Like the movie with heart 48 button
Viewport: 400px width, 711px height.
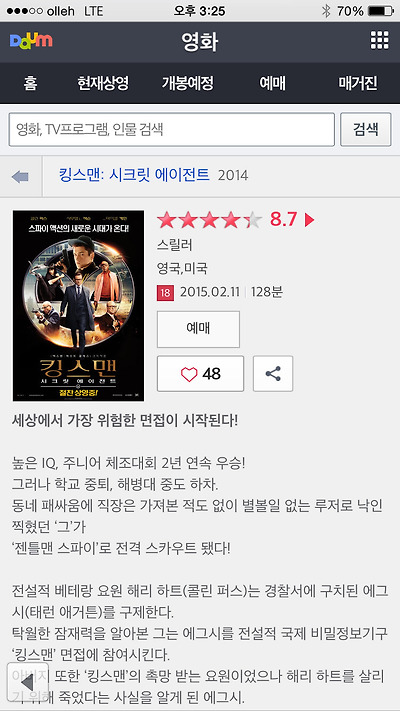click(x=200, y=374)
